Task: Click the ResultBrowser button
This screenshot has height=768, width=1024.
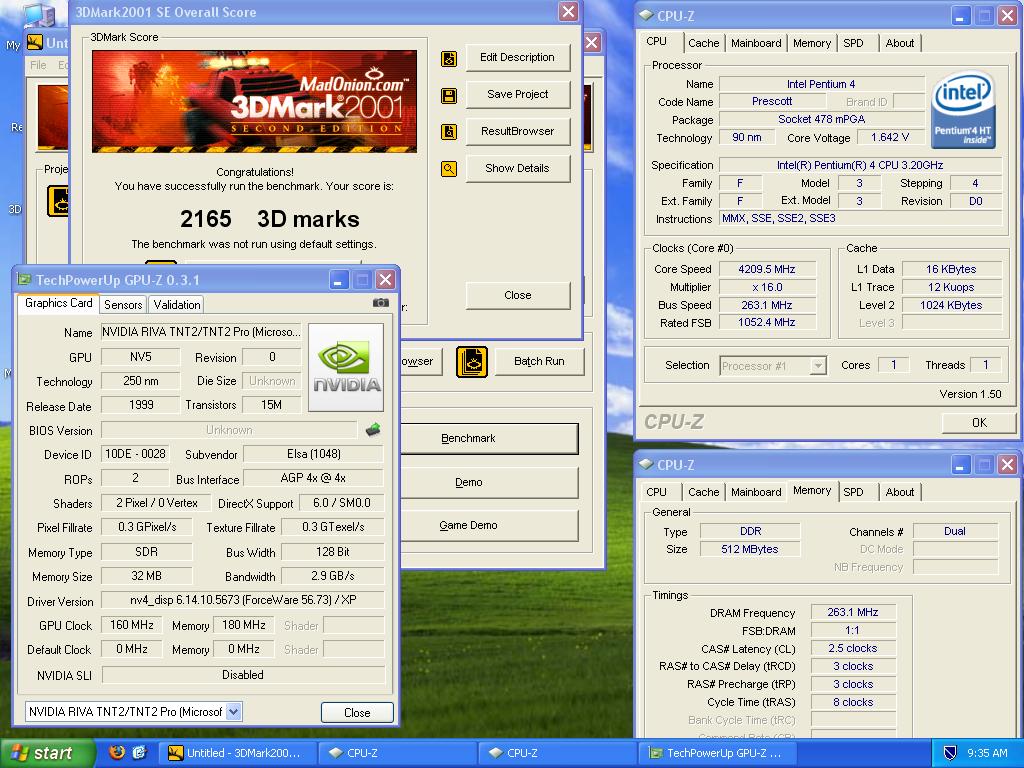Action: pos(517,131)
